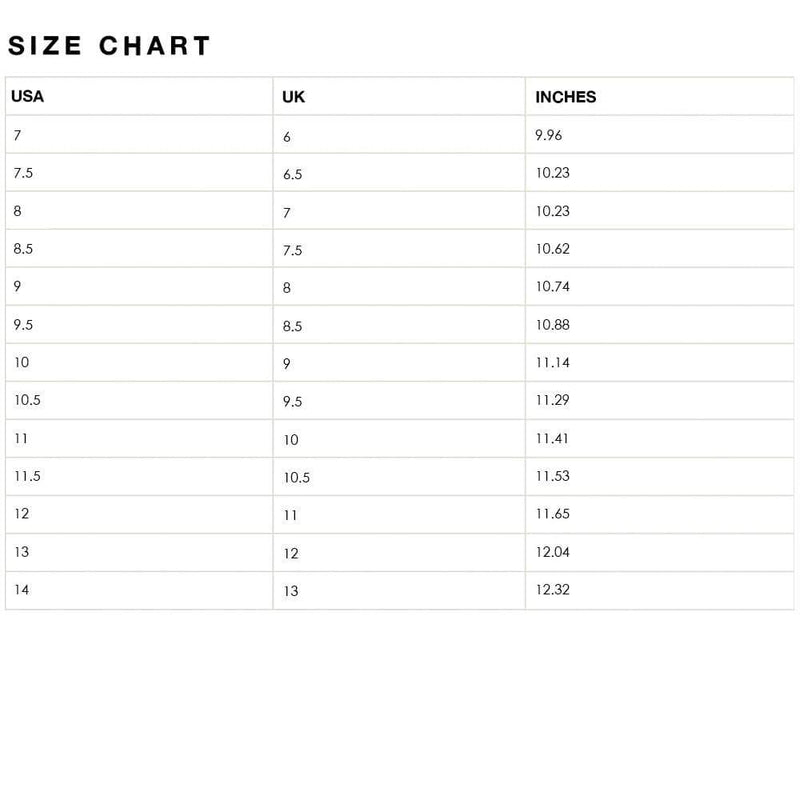
Task: Select USA size 11.5 cell
Action: click(27, 477)
